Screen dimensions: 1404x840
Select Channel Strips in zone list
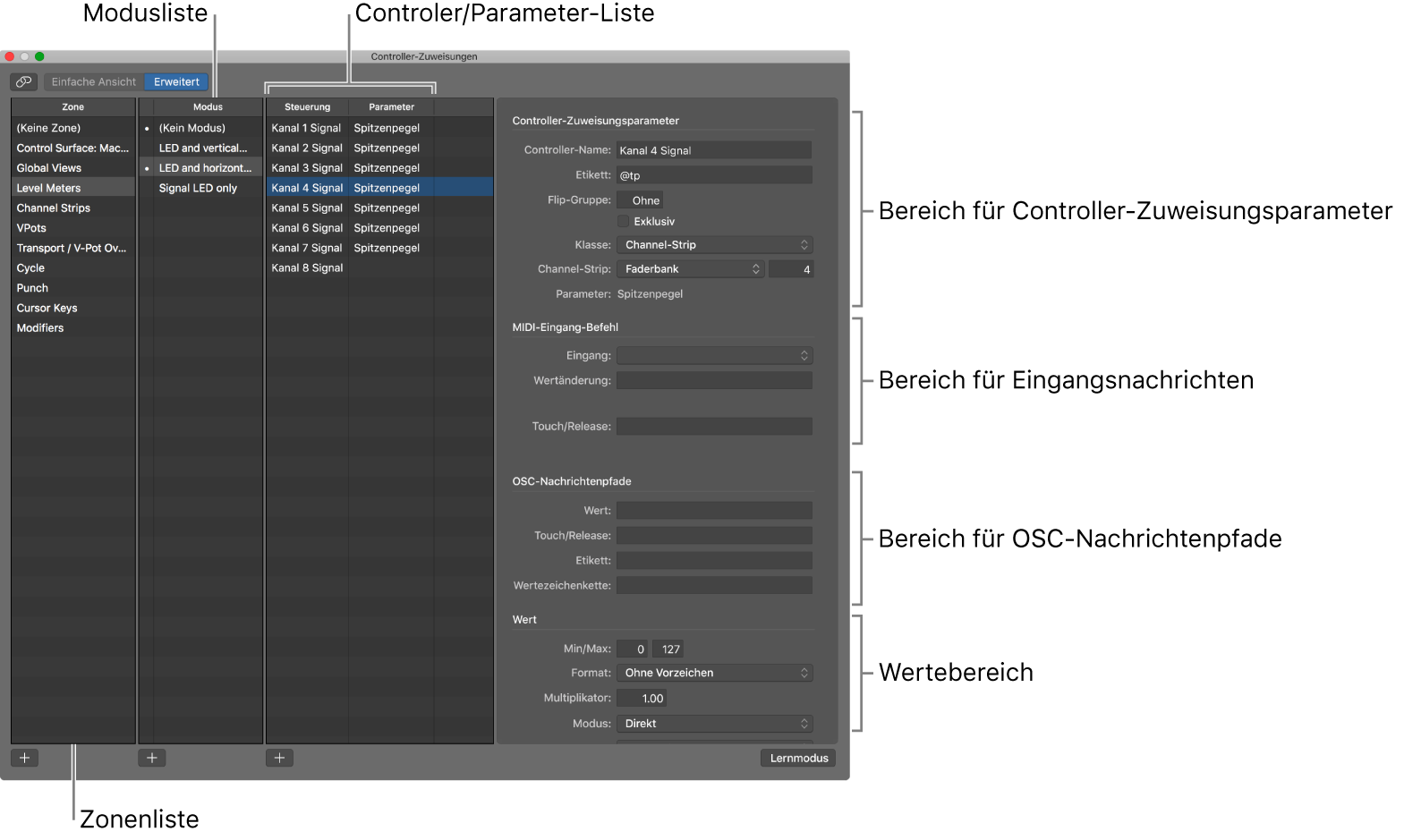(54, 208)
